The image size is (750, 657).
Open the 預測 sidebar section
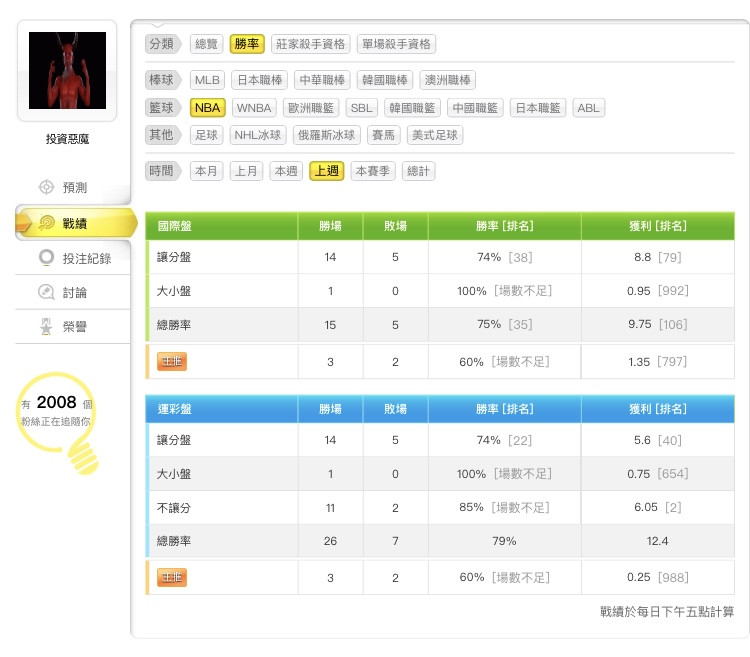[x=73, y=187]
